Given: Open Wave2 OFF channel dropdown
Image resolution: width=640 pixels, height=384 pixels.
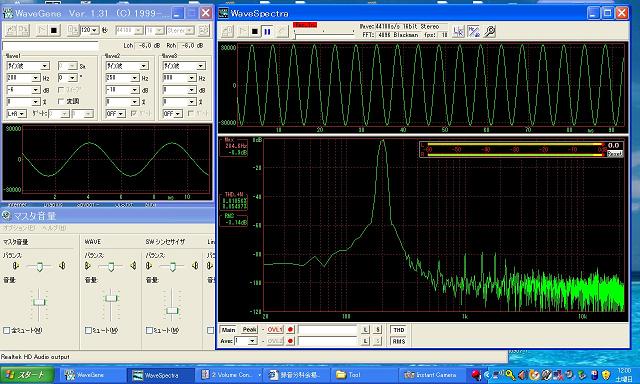Looking at the screenshot, I should (x=121, y=113).
